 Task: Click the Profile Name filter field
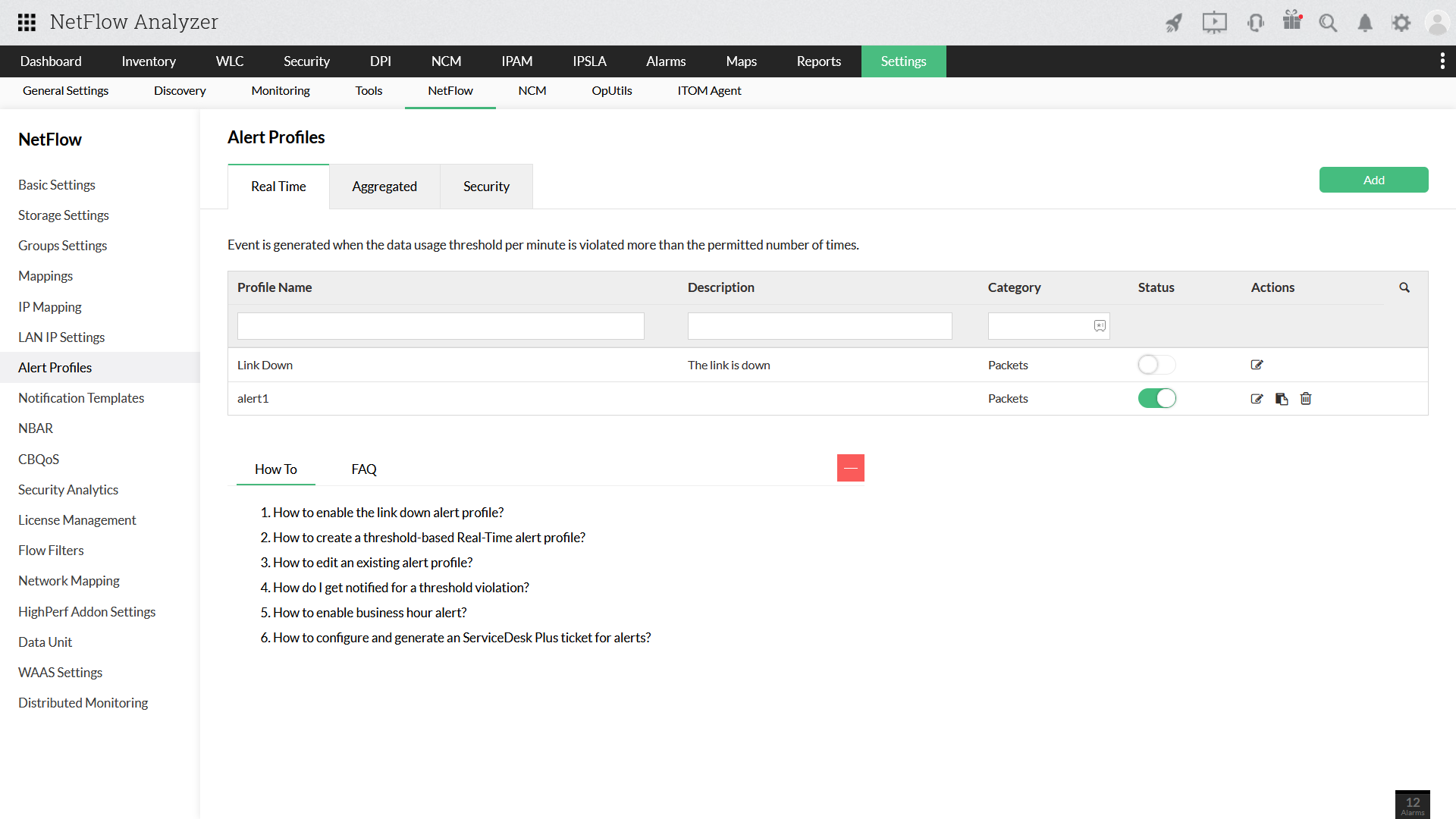coord(441,326)
